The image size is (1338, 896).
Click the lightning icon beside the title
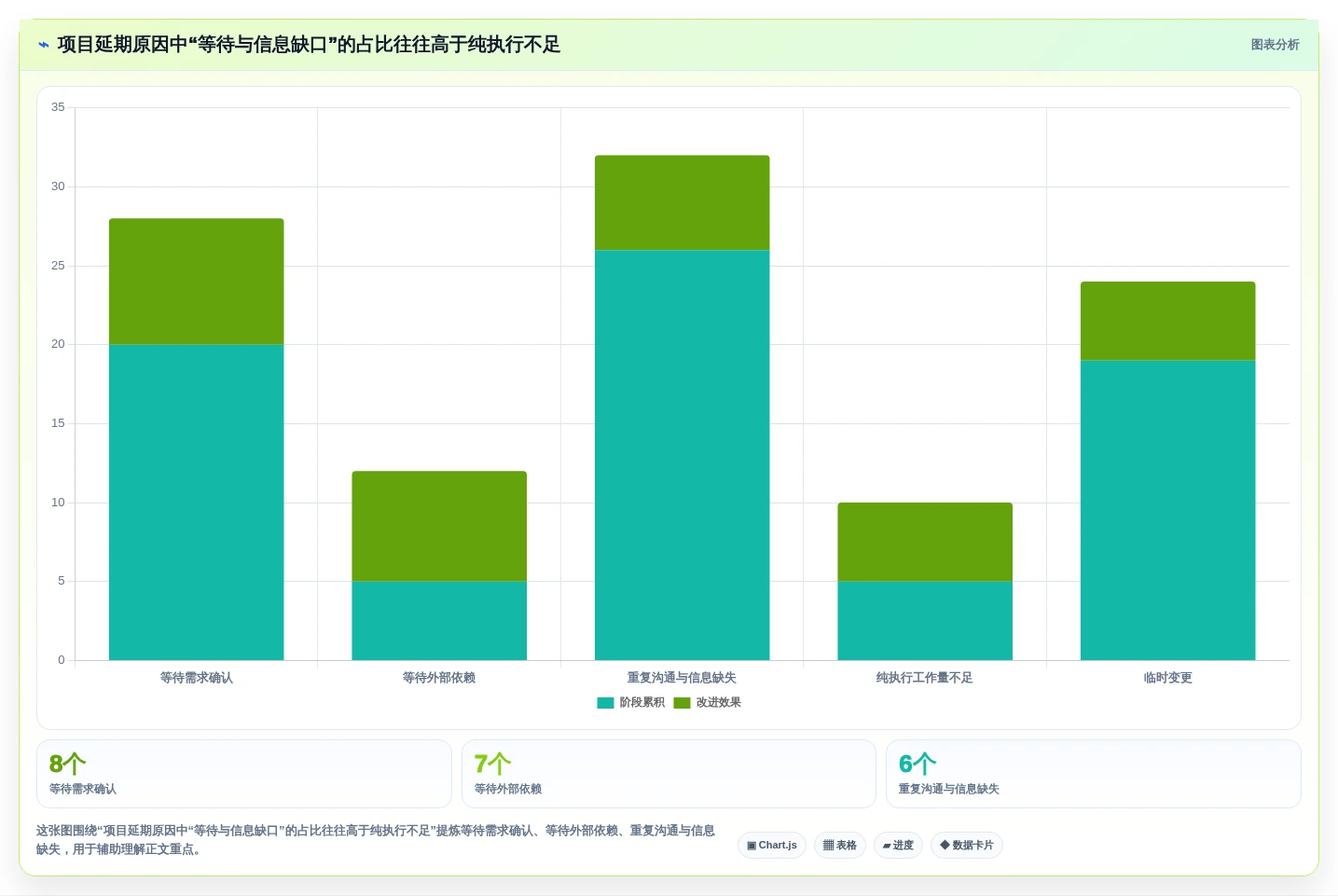pos(44,45)
